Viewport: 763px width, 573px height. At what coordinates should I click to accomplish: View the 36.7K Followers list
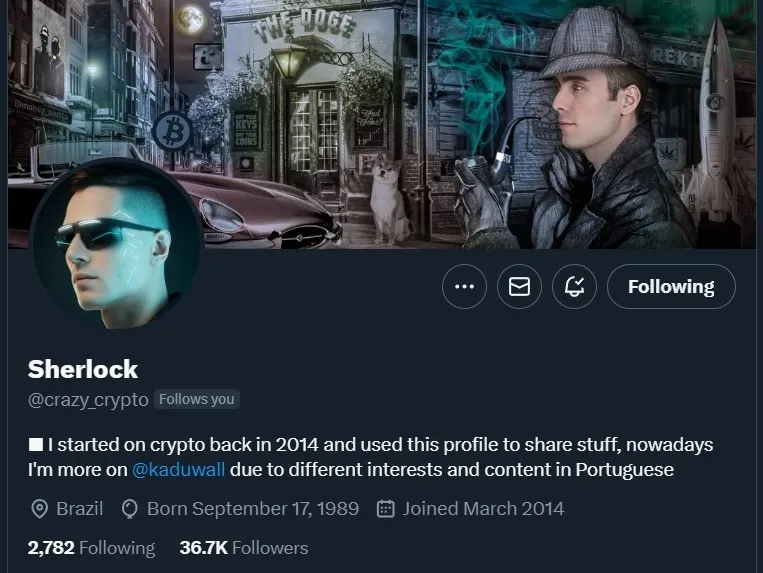tap(243, 547)
